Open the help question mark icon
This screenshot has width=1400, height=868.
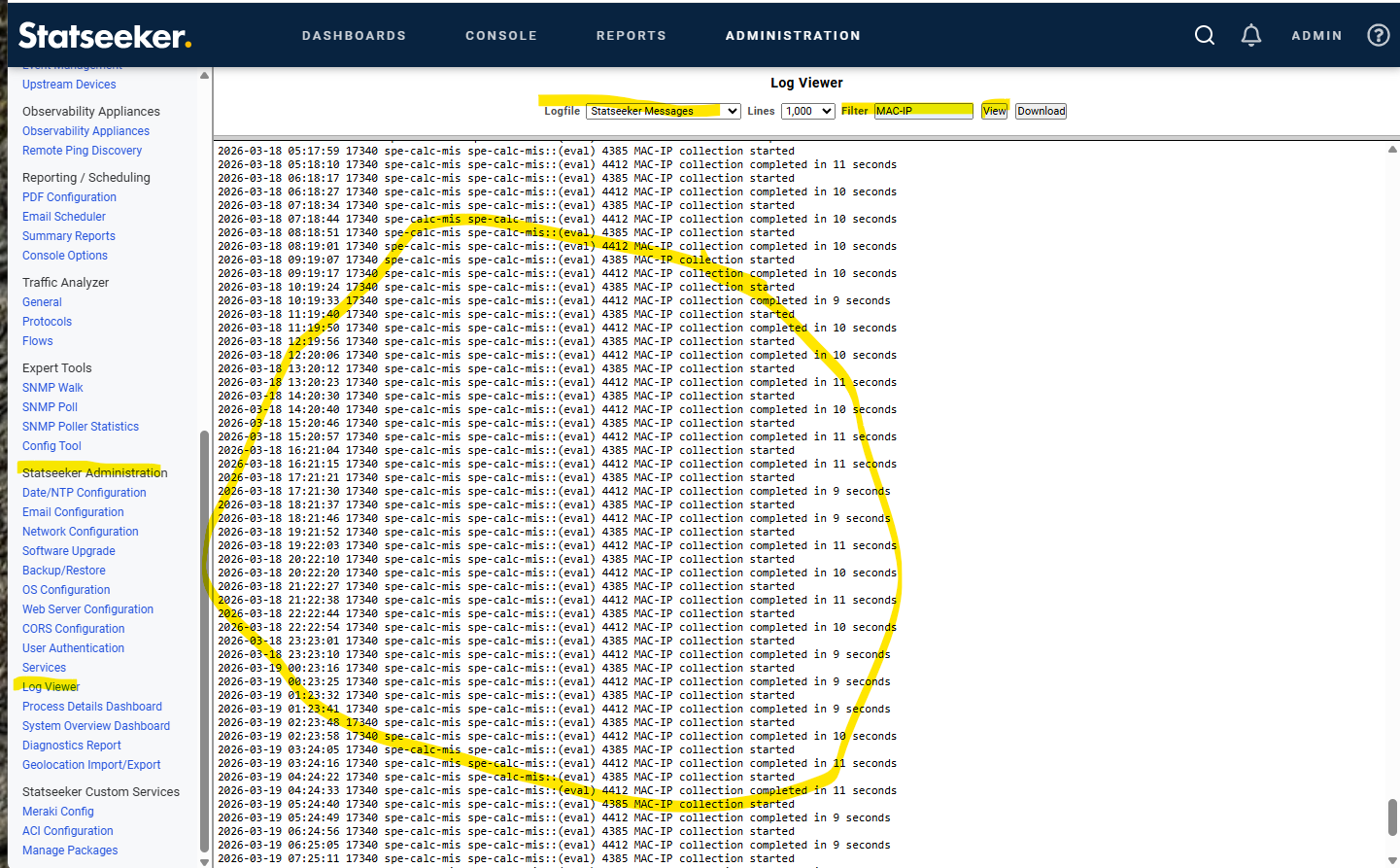tap(1378, 36)
